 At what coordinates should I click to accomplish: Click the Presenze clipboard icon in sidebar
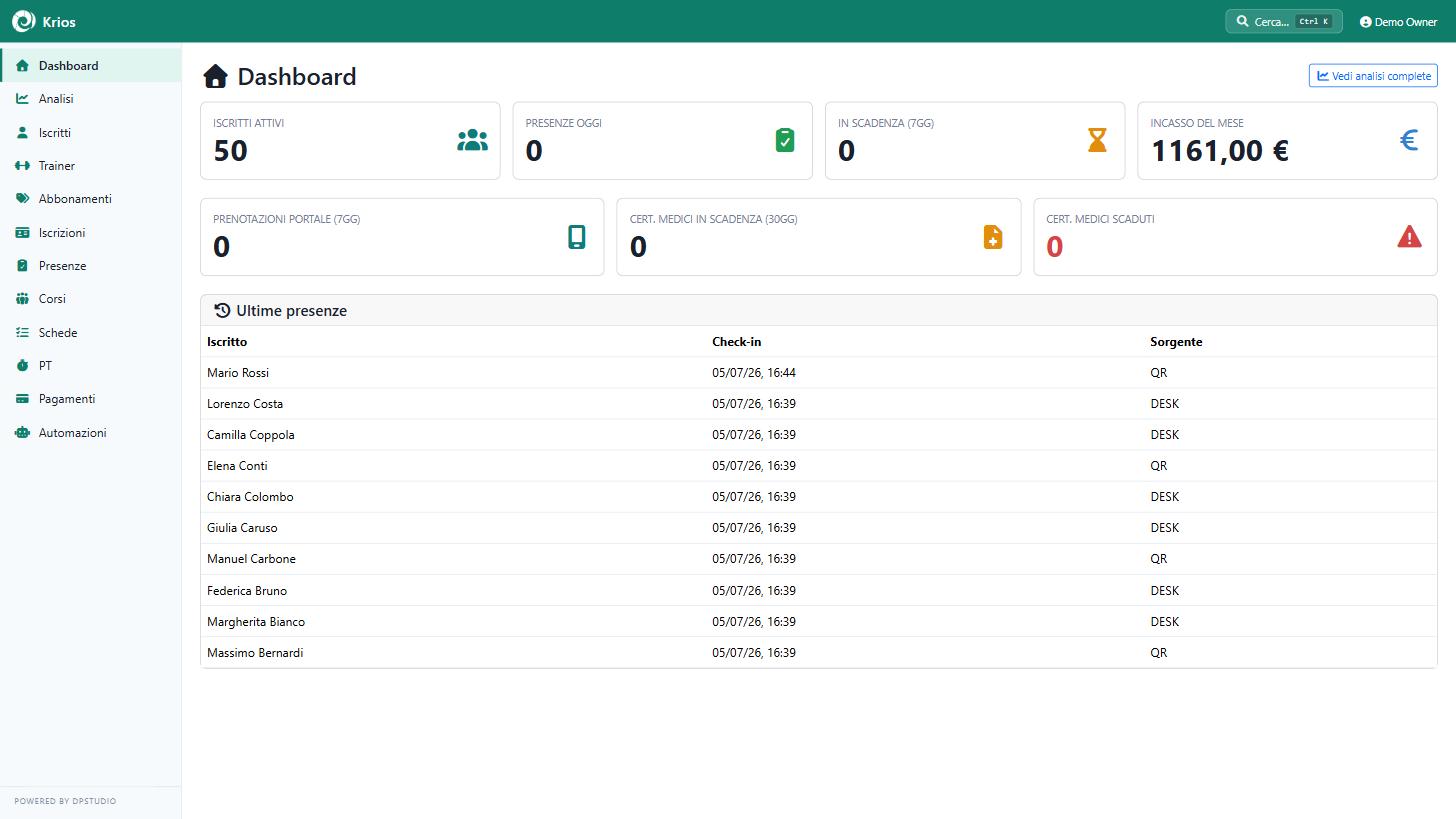pyautogui.click(x=22, y=266)
